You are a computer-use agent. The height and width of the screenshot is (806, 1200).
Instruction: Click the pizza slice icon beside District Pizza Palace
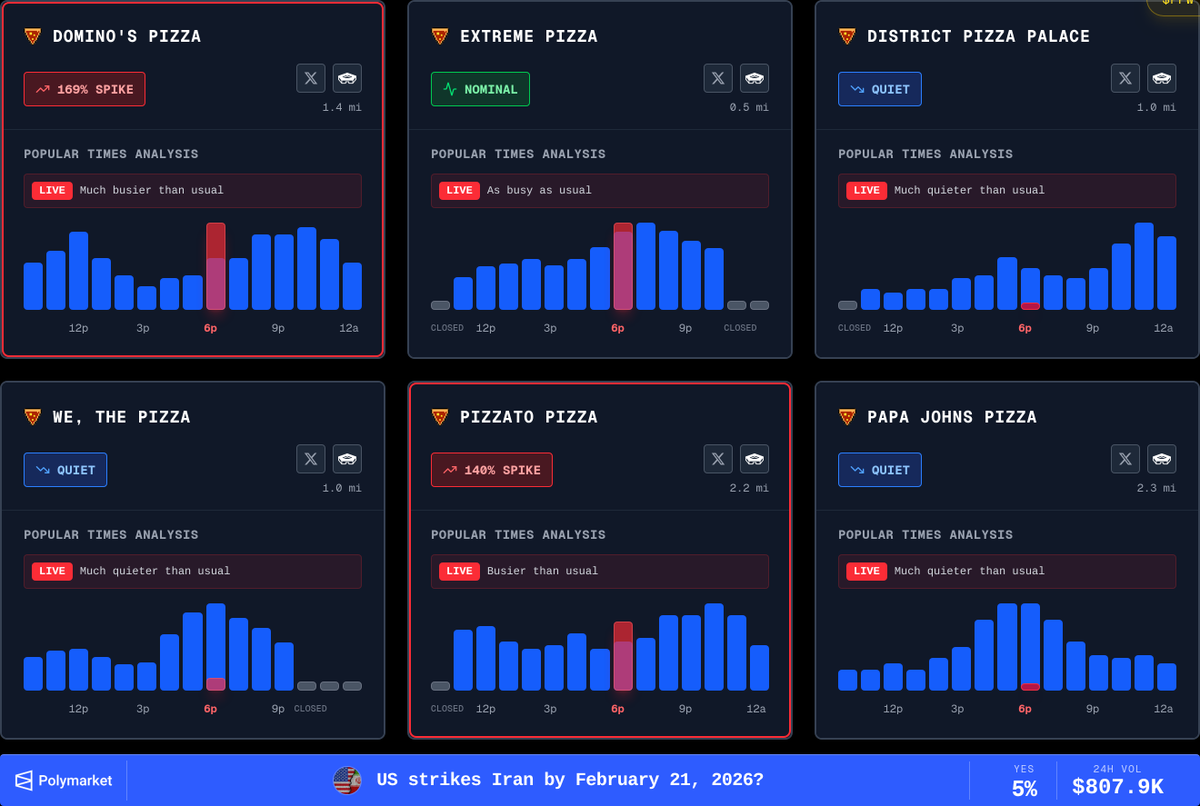[847, 36]
